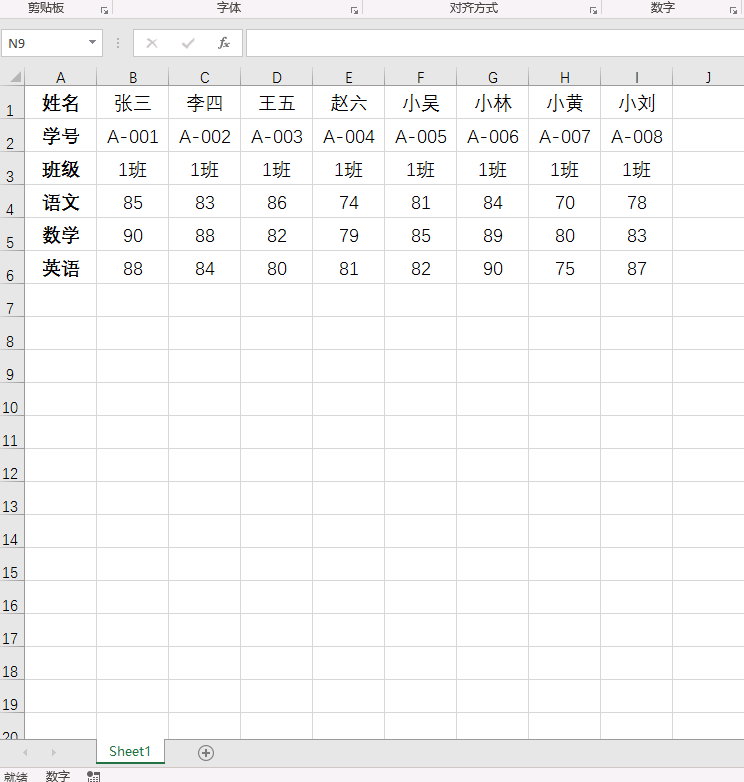Click 赵六's 数学 score 79

tap(349, 234)
